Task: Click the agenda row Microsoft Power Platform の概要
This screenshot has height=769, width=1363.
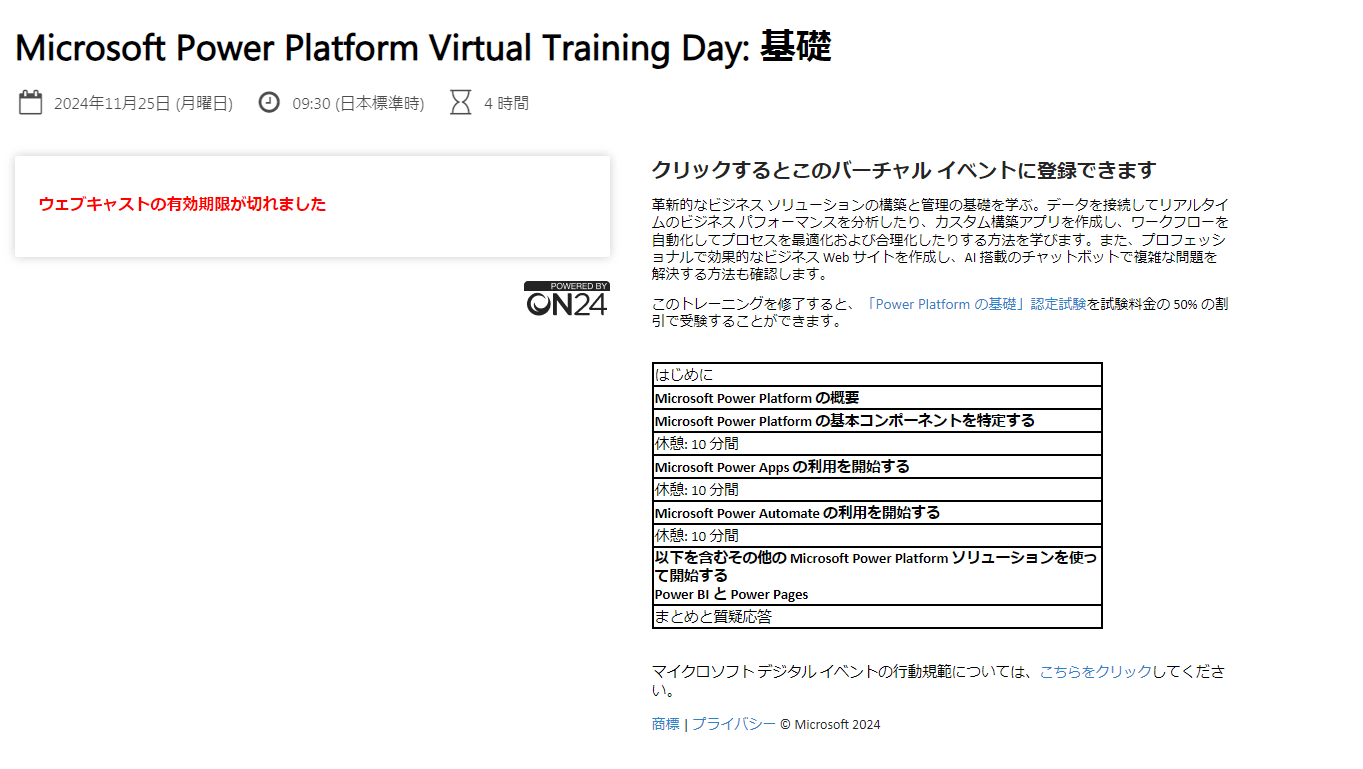Action: (877, 398)
